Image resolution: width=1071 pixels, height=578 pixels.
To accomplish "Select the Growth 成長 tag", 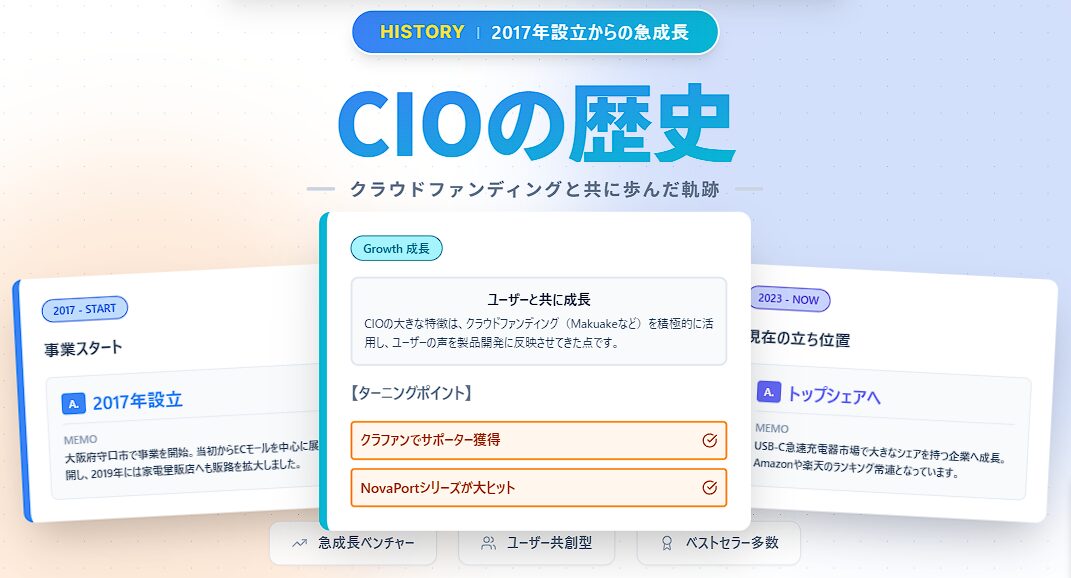I will click(x=396, y=248).
